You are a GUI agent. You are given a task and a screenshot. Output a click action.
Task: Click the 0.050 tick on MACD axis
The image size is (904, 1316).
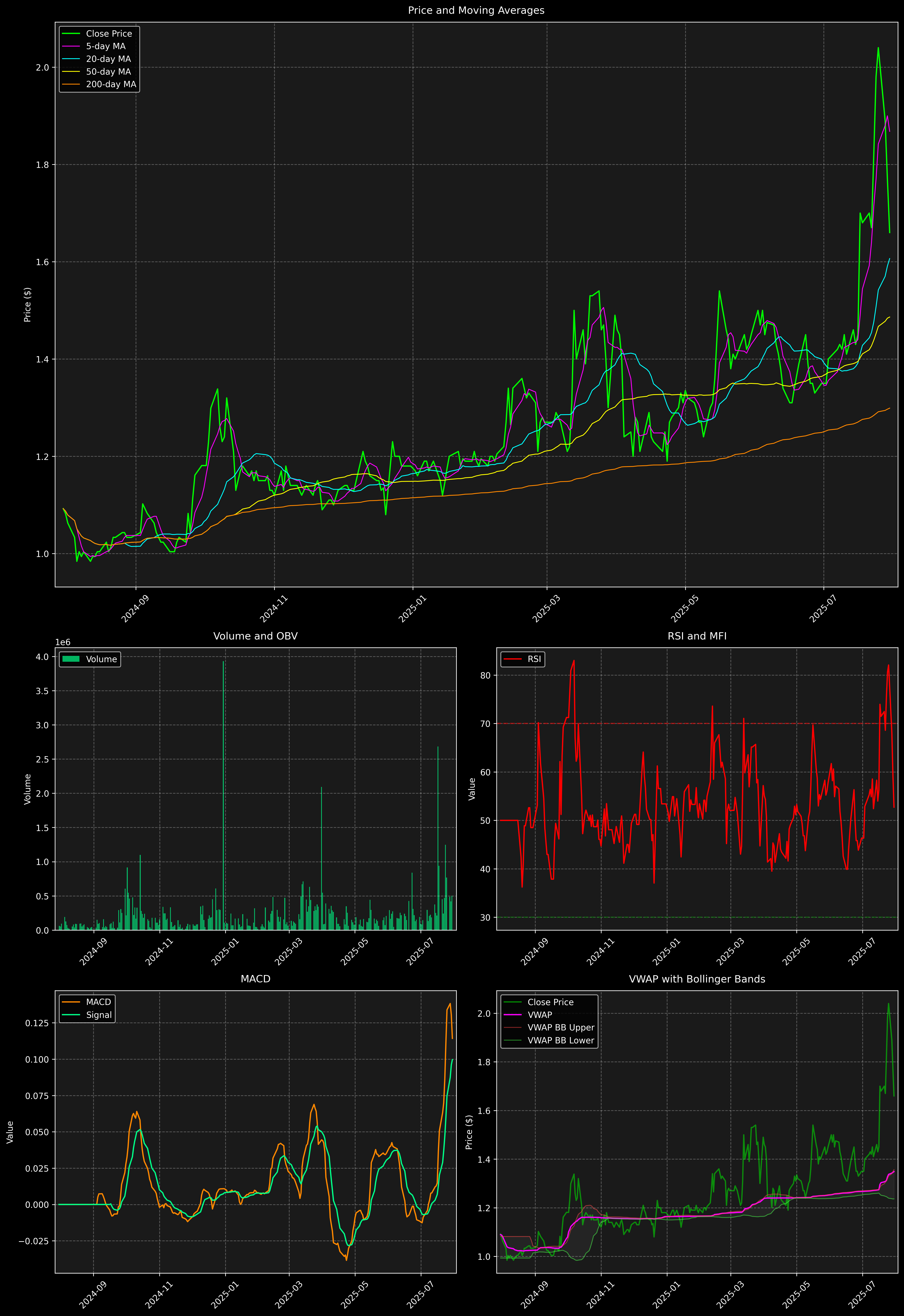click(x=37, y=1132)
